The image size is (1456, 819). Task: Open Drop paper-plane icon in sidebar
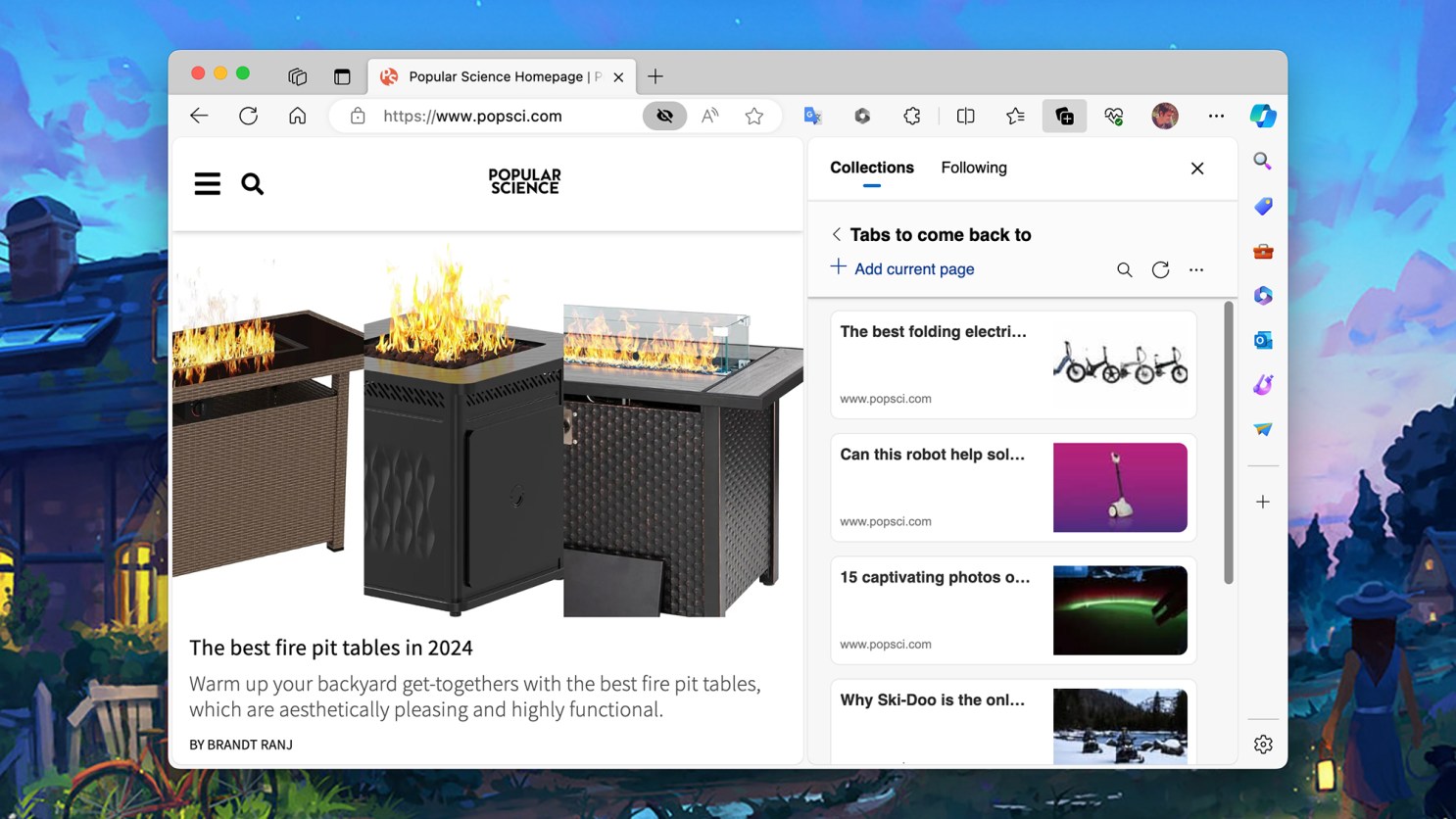point(1263,429)
